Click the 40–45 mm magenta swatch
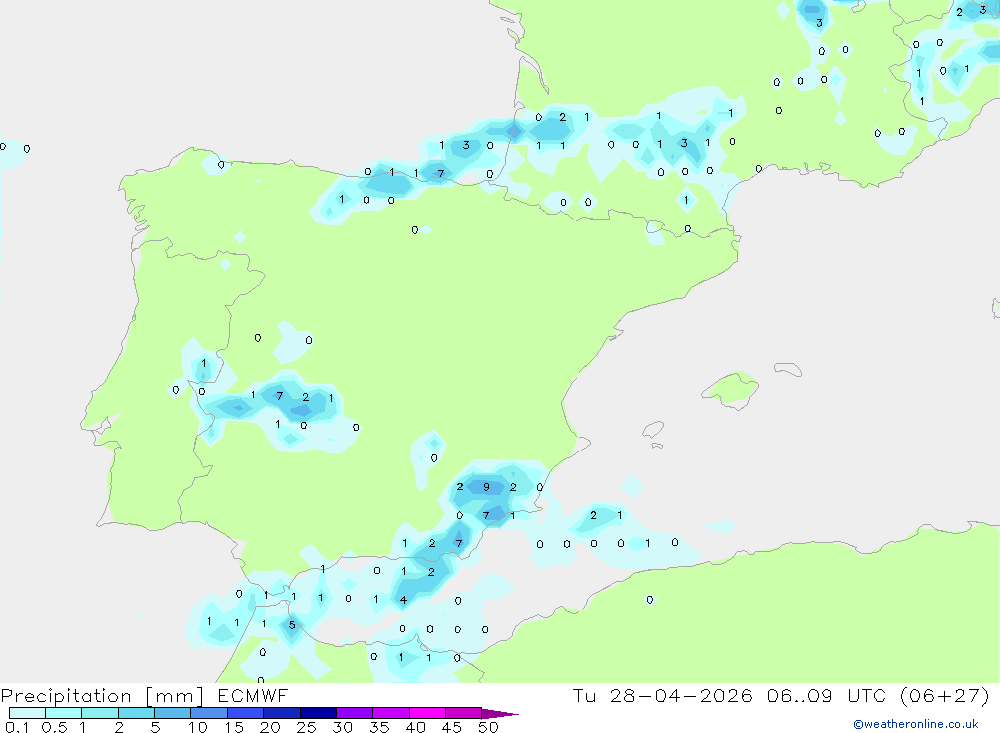 (x=427, y=713)
